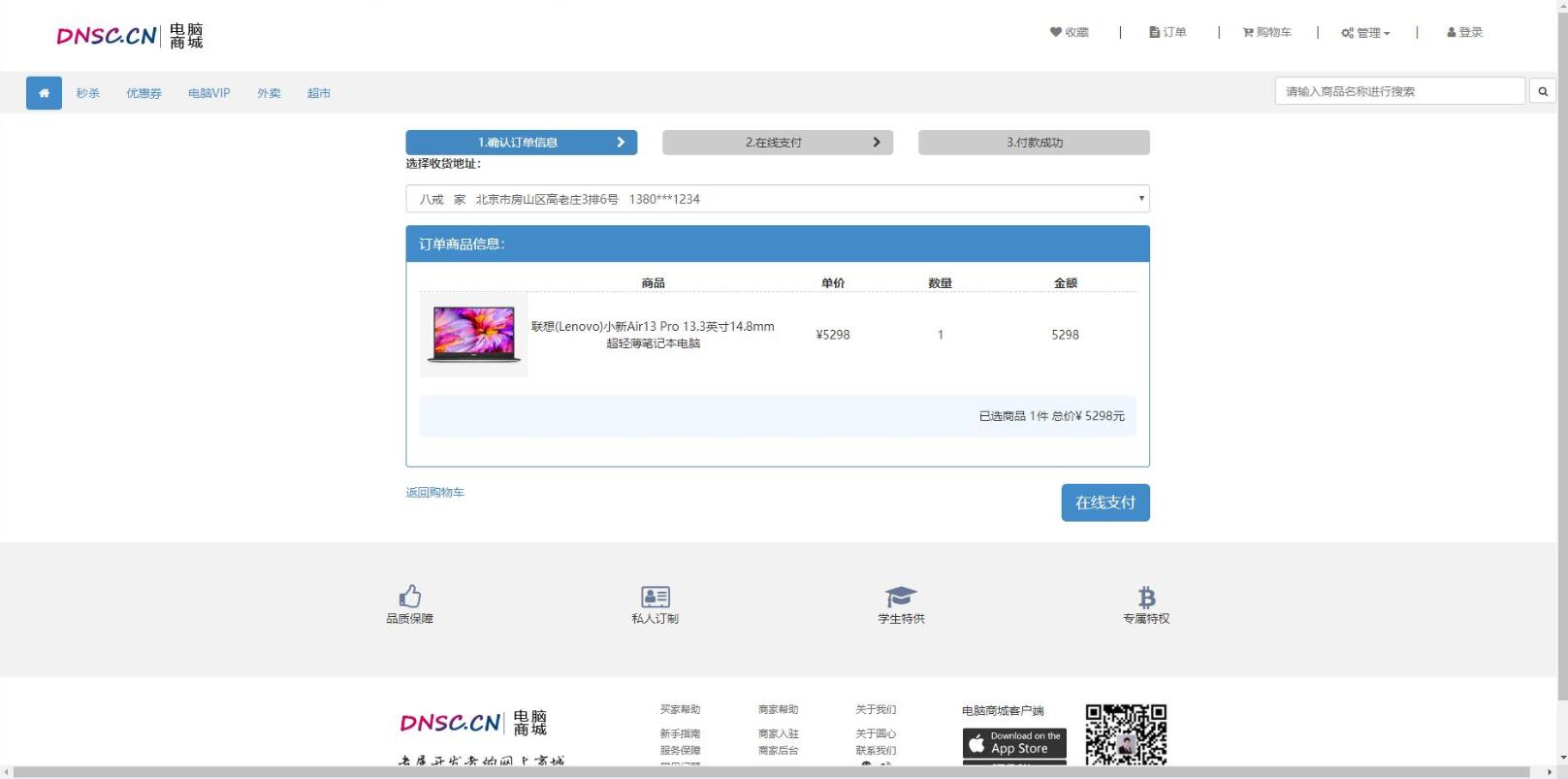Viewport: 1568px width, 779px height.
Task: Select the 优惠券 nav item
Action: coord(144,93)
